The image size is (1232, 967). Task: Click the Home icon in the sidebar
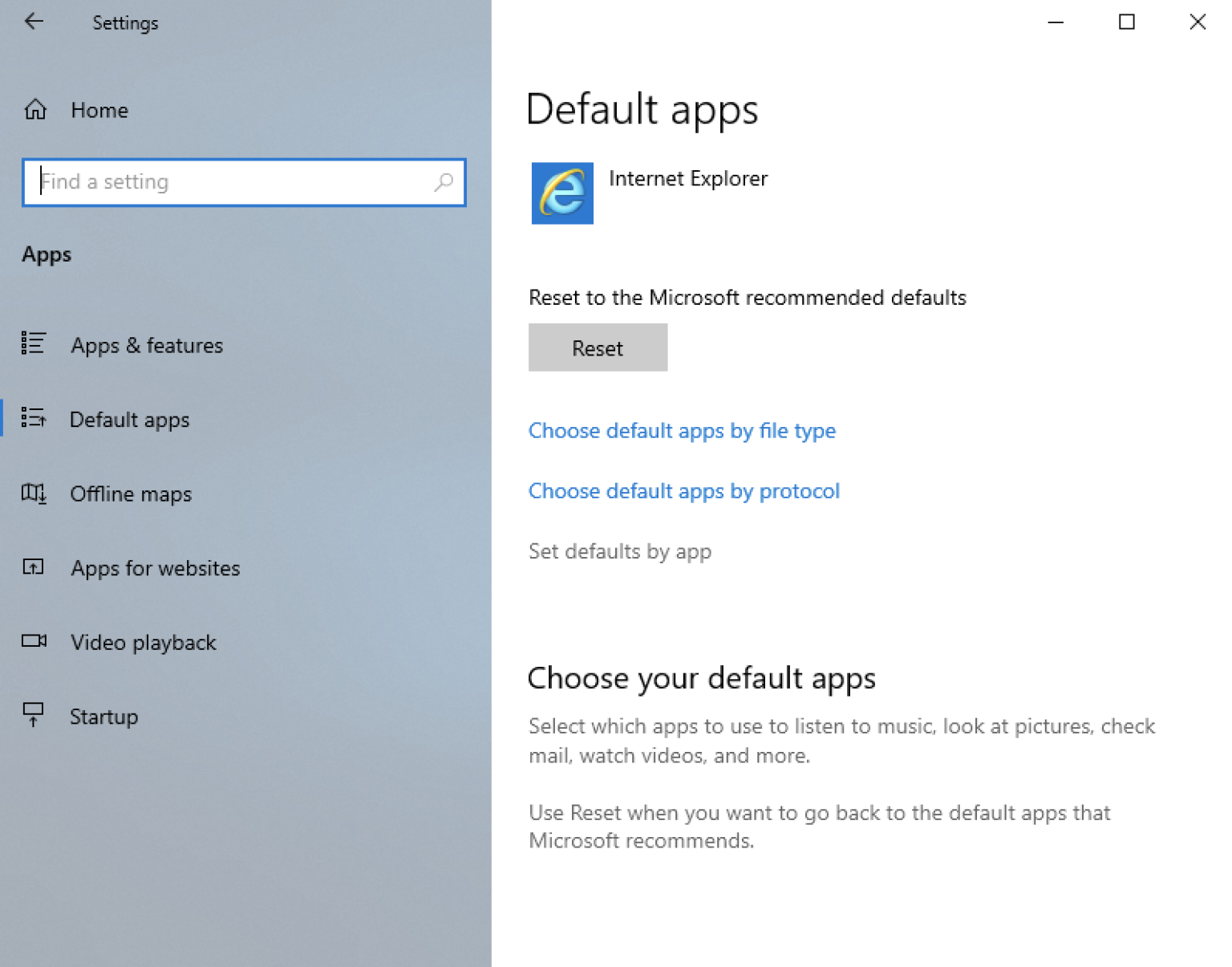(x=35, y=110)
